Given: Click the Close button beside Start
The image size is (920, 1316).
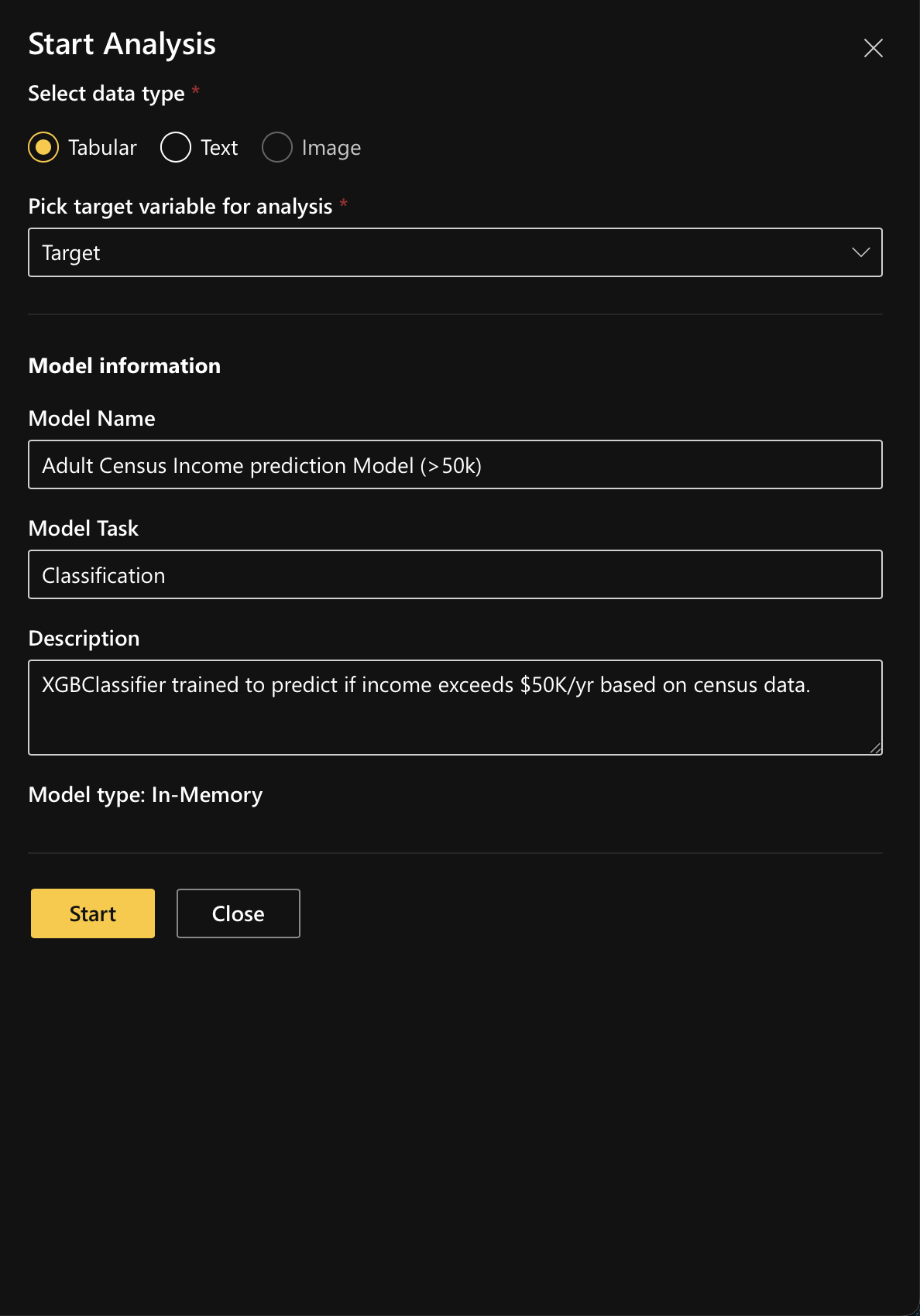Looking at the screenshot, I should tap(238, 913).
